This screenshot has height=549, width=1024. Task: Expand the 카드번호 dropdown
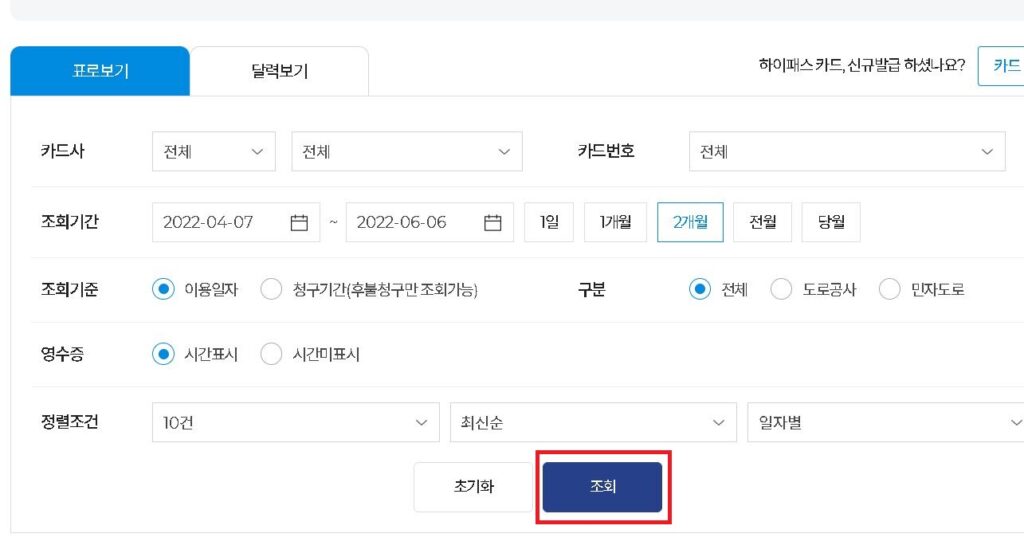(x=847, y=151)
